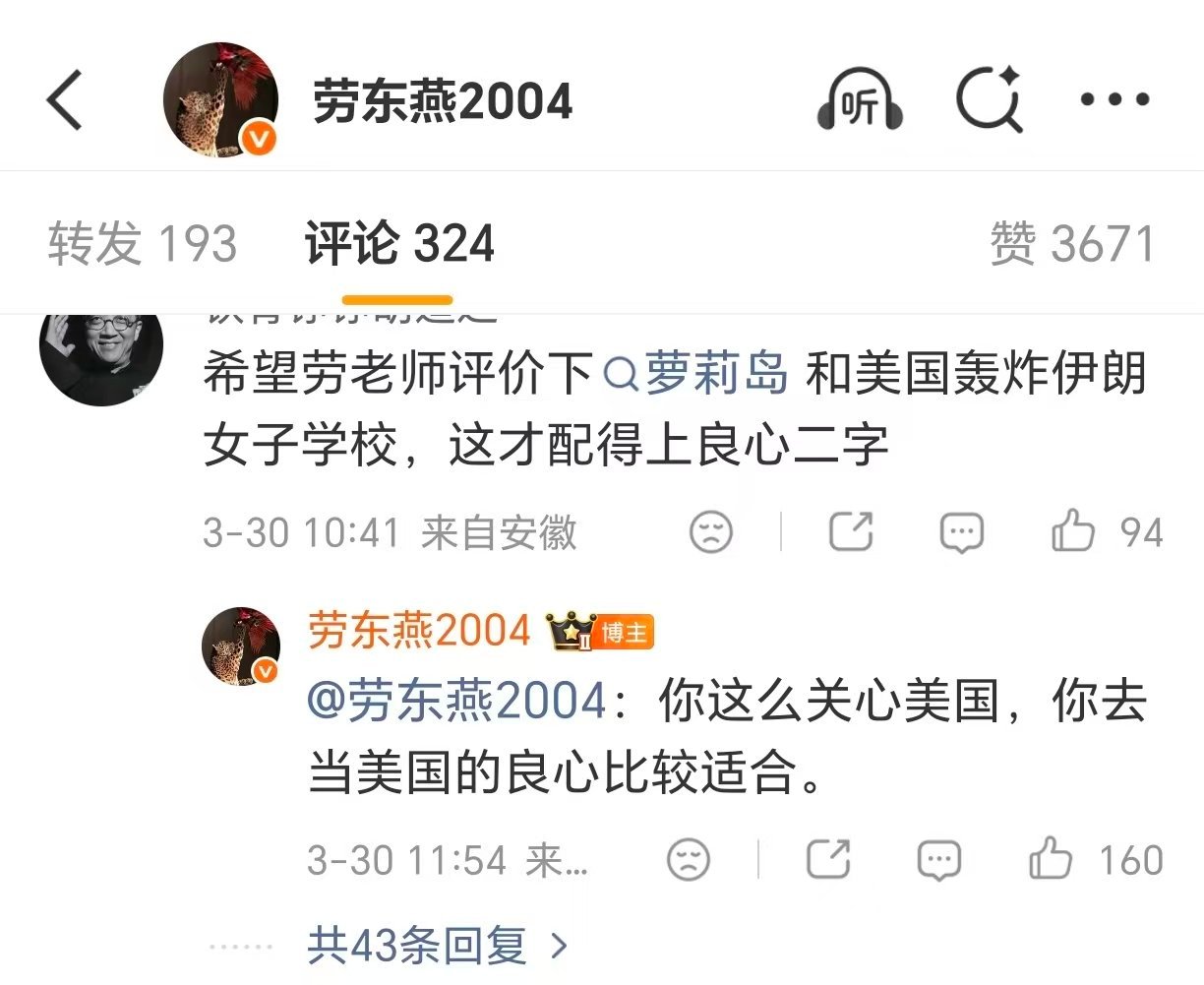1204x985 pixels.
Task: Tap the headphone listen icon
Action: click(x=860, y=99)
